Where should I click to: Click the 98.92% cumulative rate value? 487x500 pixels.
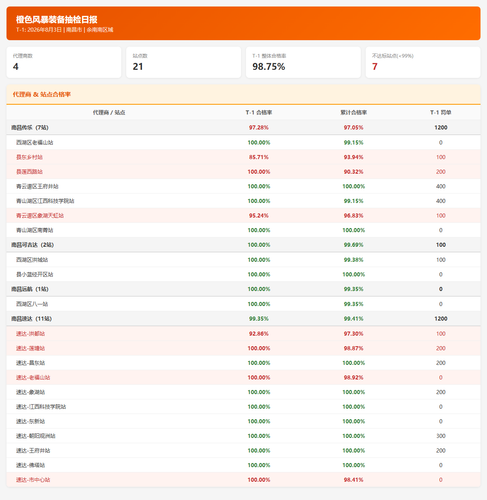click(x=353, y=378)
